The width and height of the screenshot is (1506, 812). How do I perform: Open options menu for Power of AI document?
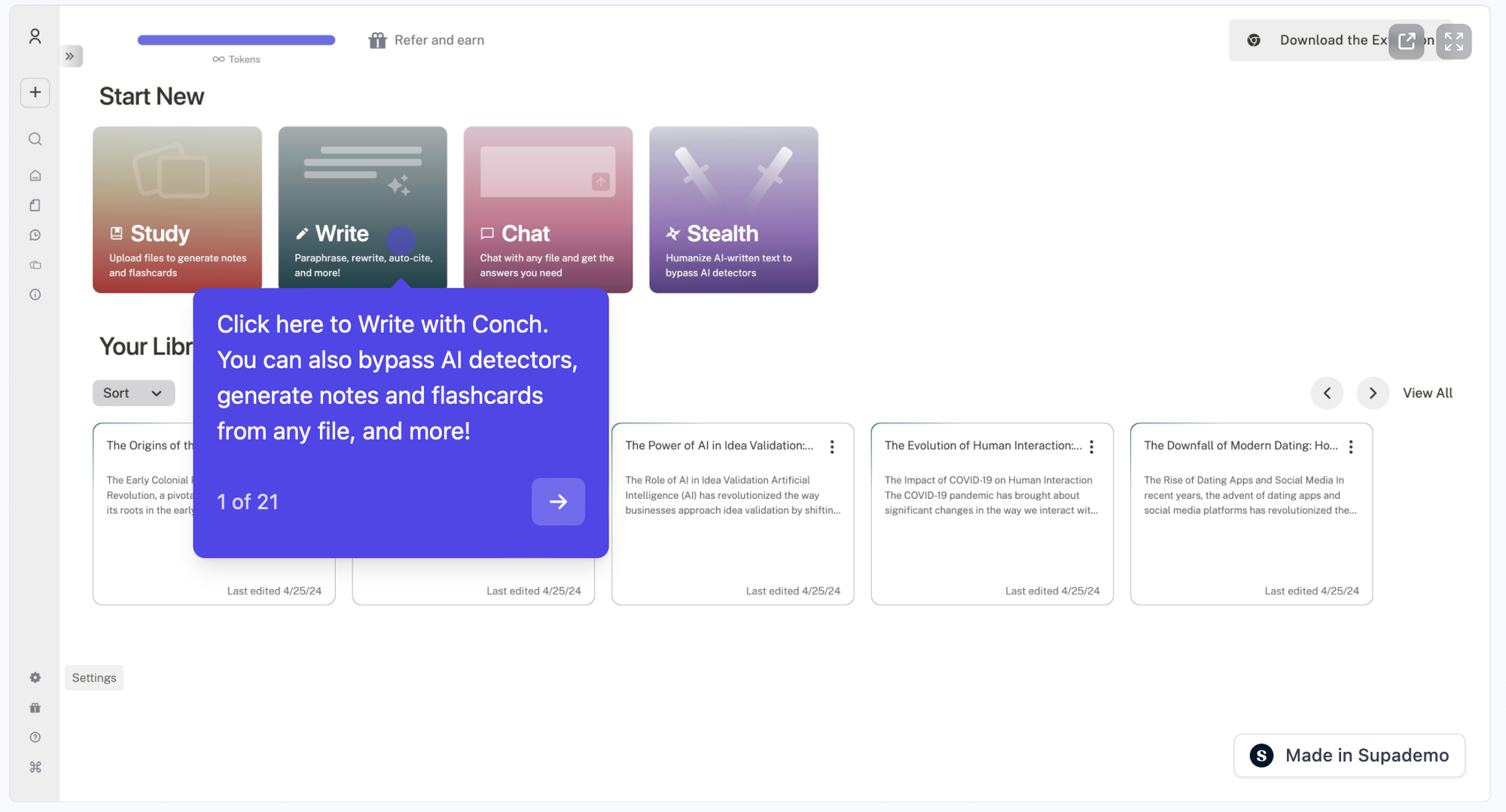pos(832,447)
